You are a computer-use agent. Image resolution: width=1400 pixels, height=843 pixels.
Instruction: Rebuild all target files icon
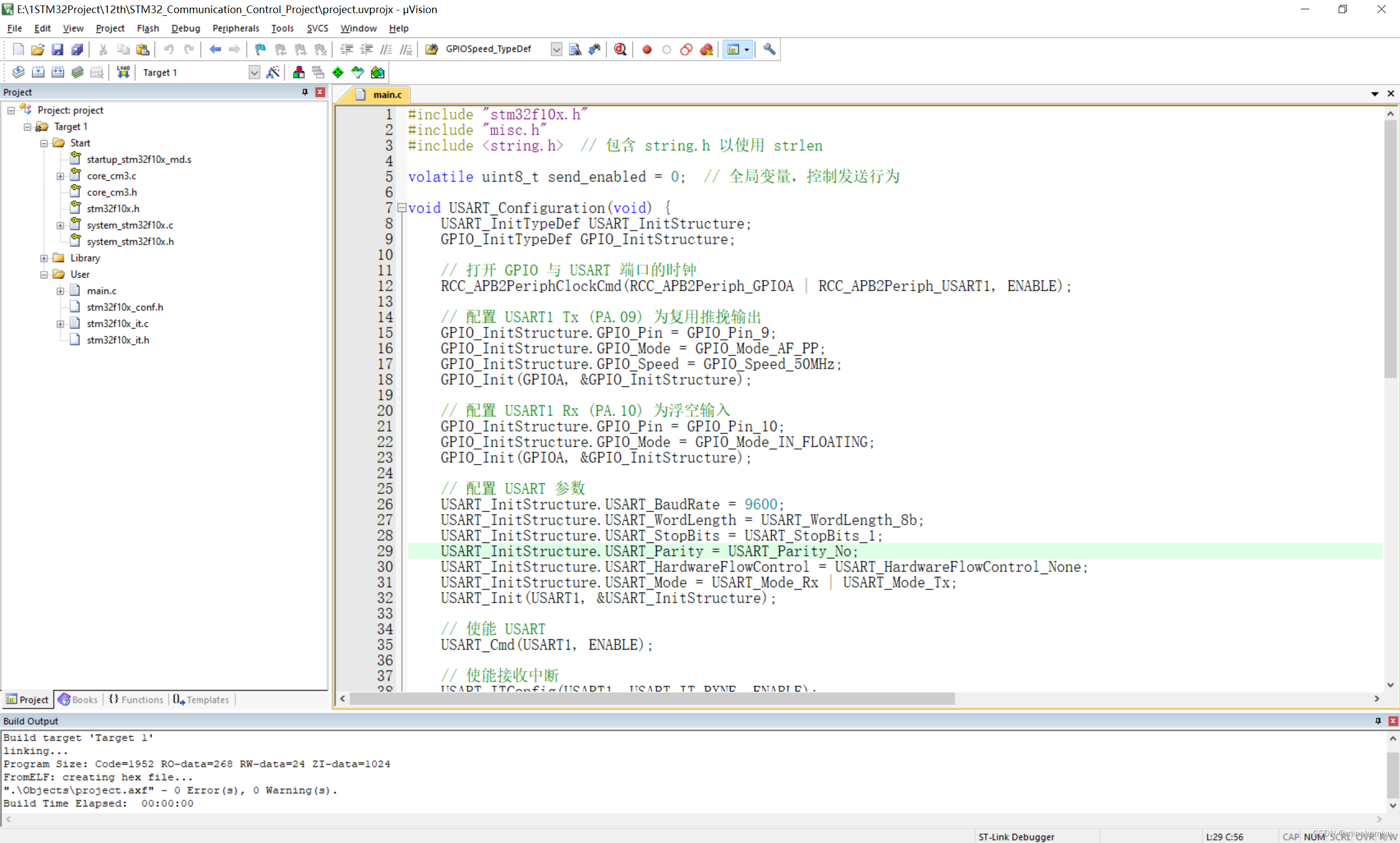58,72
